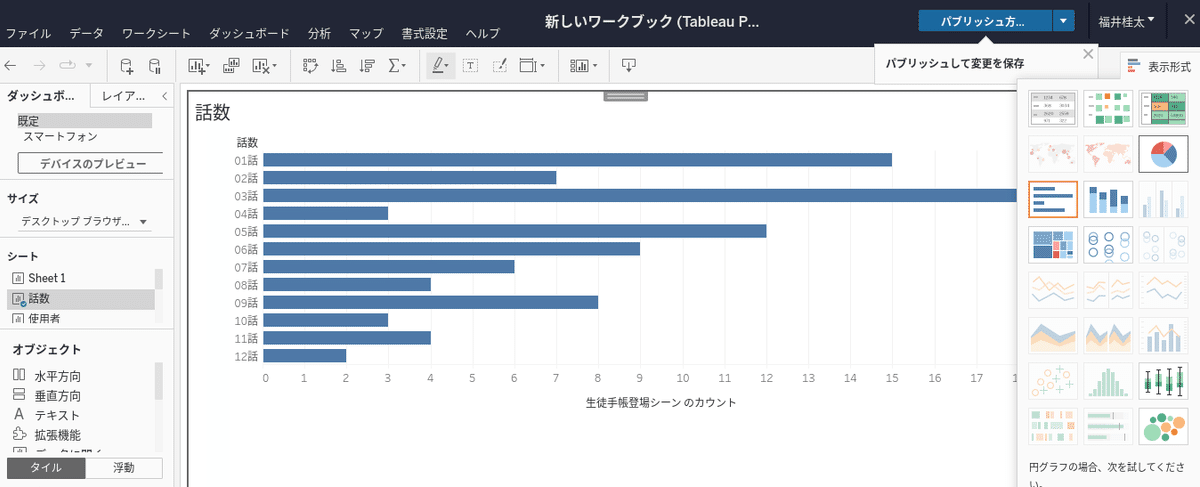Select the stacked bar chart in Show Me

1108,199
